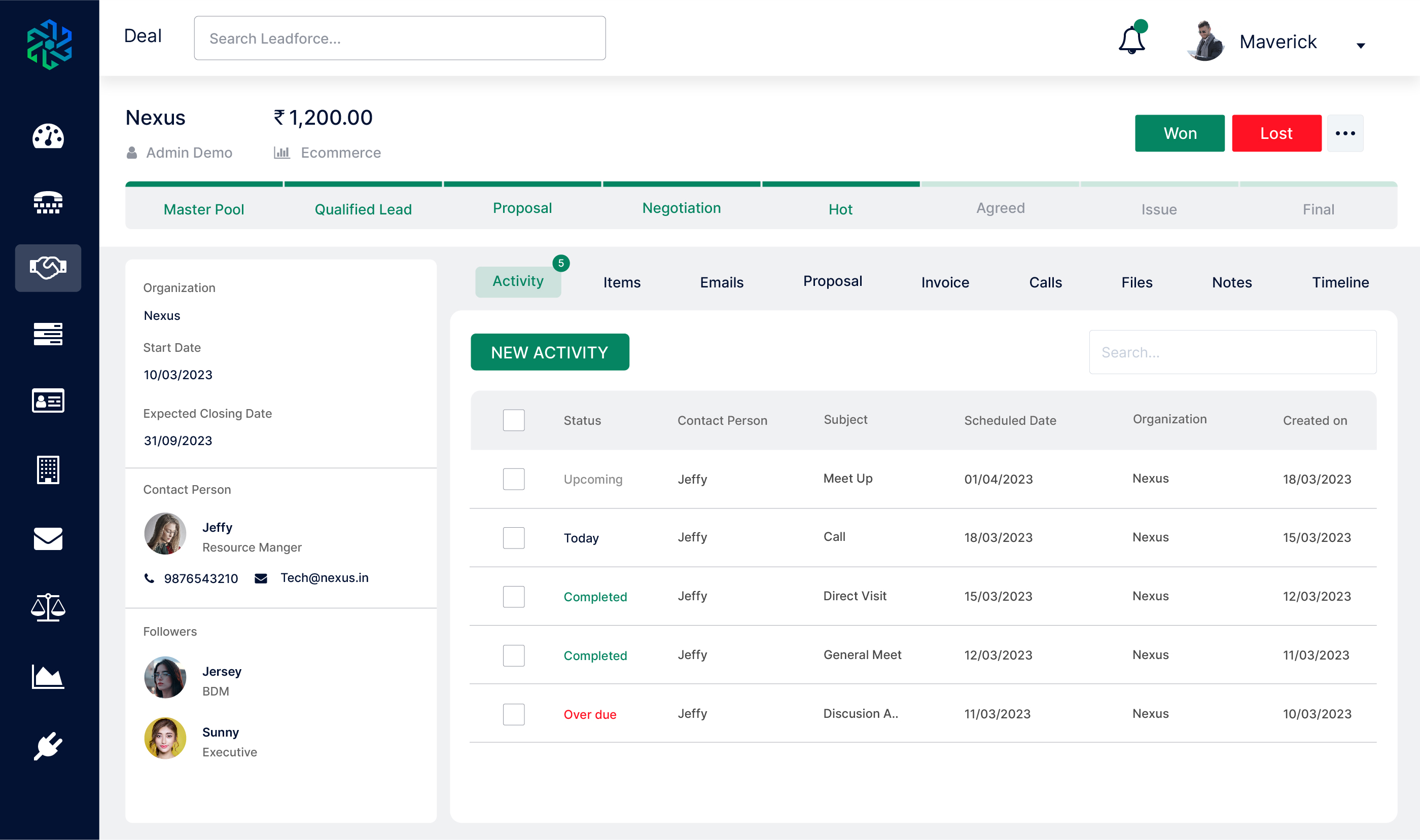Open the Timeline tab
Screen dimensions: 1420x840
coord(1340,282)
